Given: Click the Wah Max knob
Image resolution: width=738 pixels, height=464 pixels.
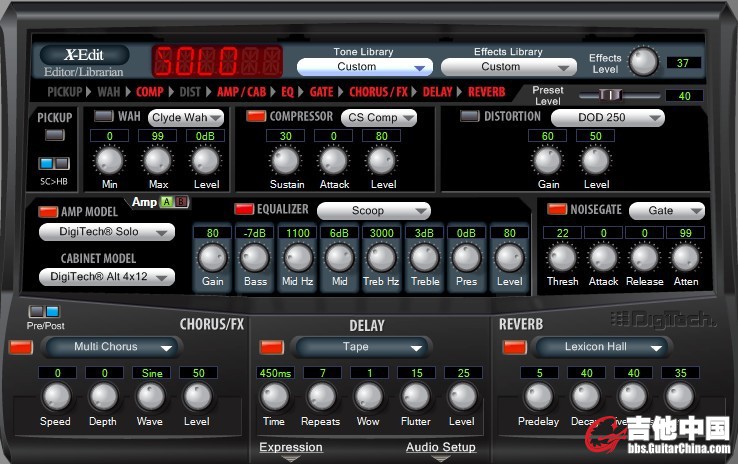Looking at the screenshot, I should pos(157,161).
